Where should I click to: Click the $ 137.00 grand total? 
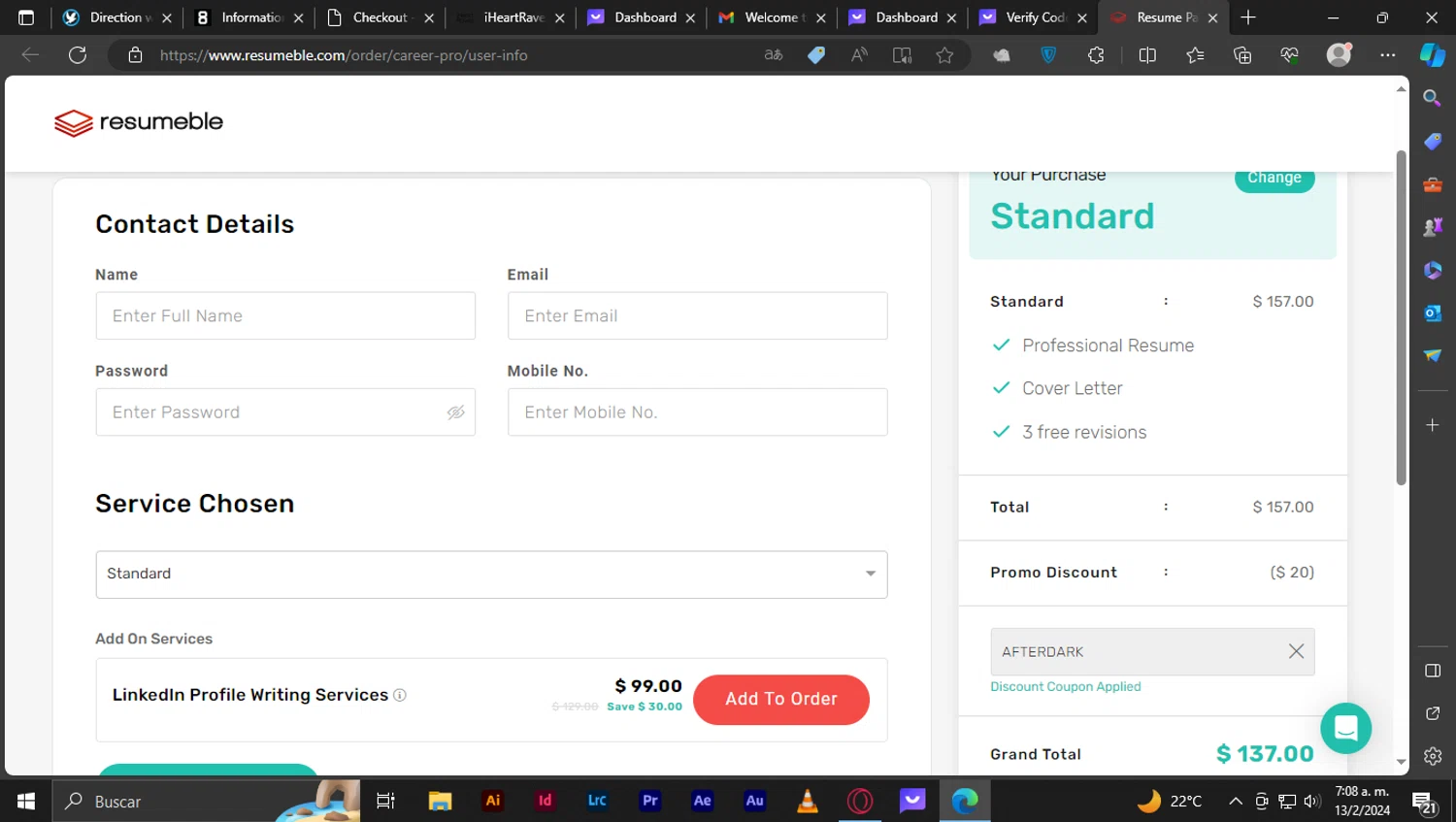[1265, 754]
